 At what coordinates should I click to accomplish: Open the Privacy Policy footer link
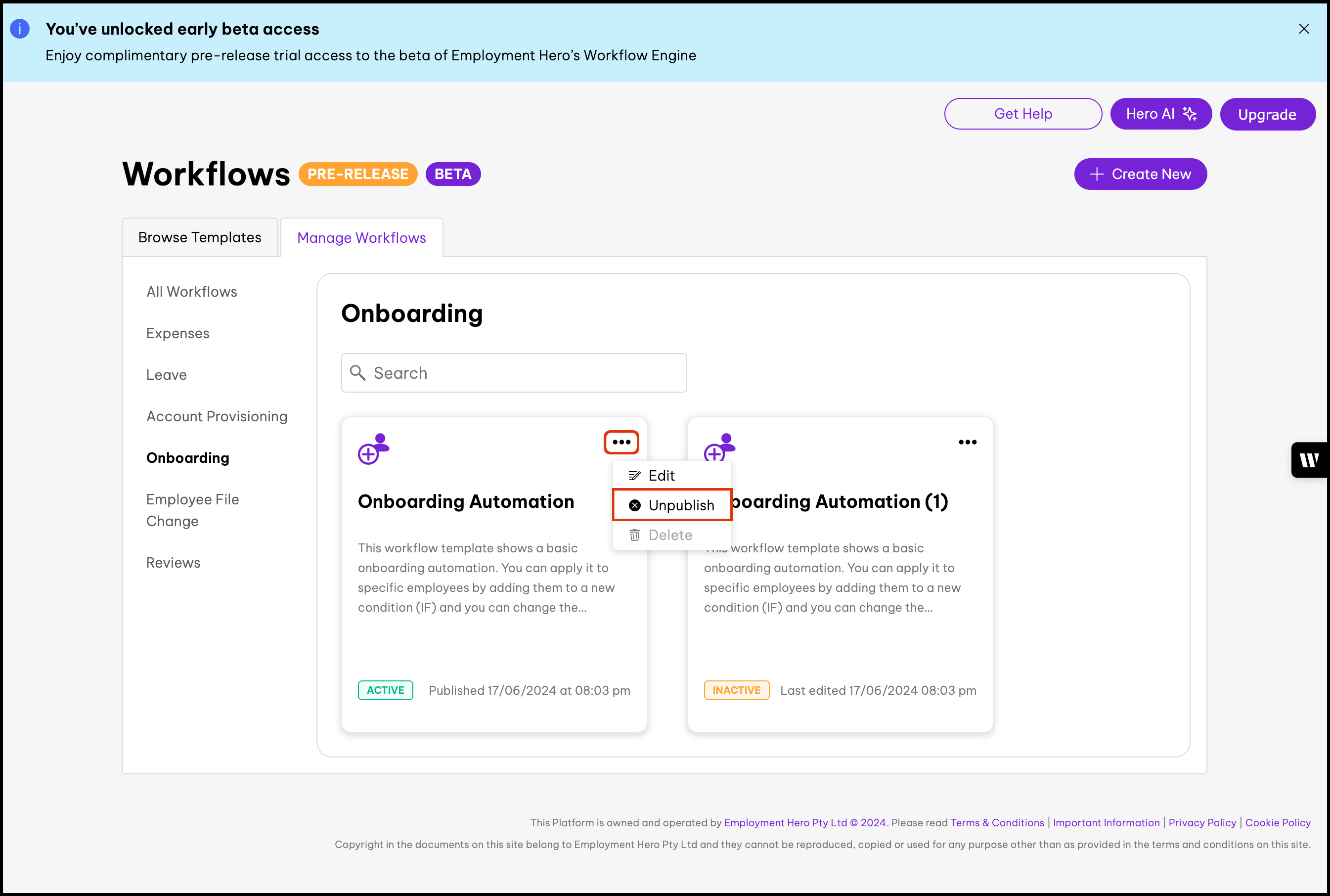pos(1201,822)
